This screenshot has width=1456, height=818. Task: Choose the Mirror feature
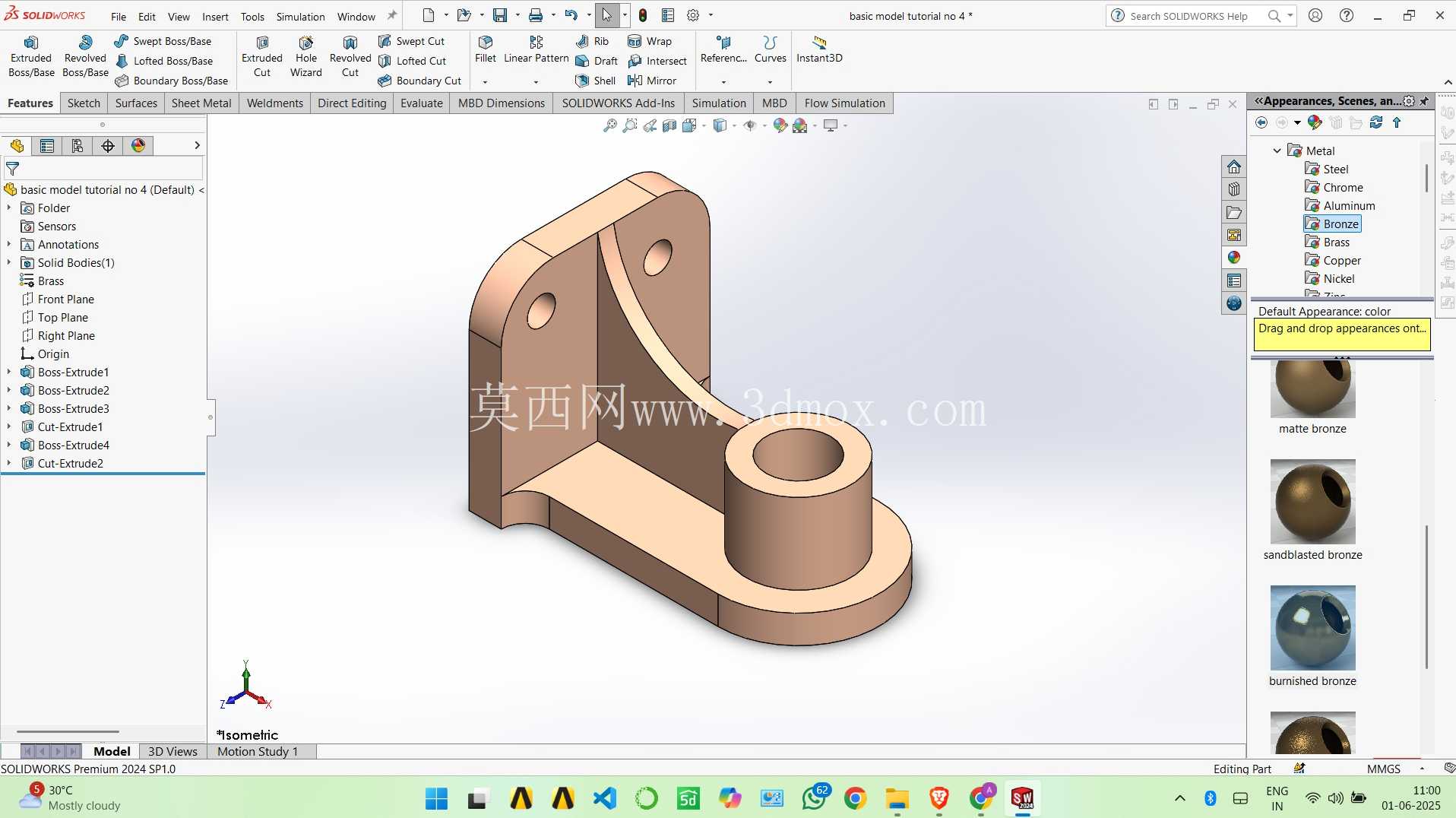652,81
